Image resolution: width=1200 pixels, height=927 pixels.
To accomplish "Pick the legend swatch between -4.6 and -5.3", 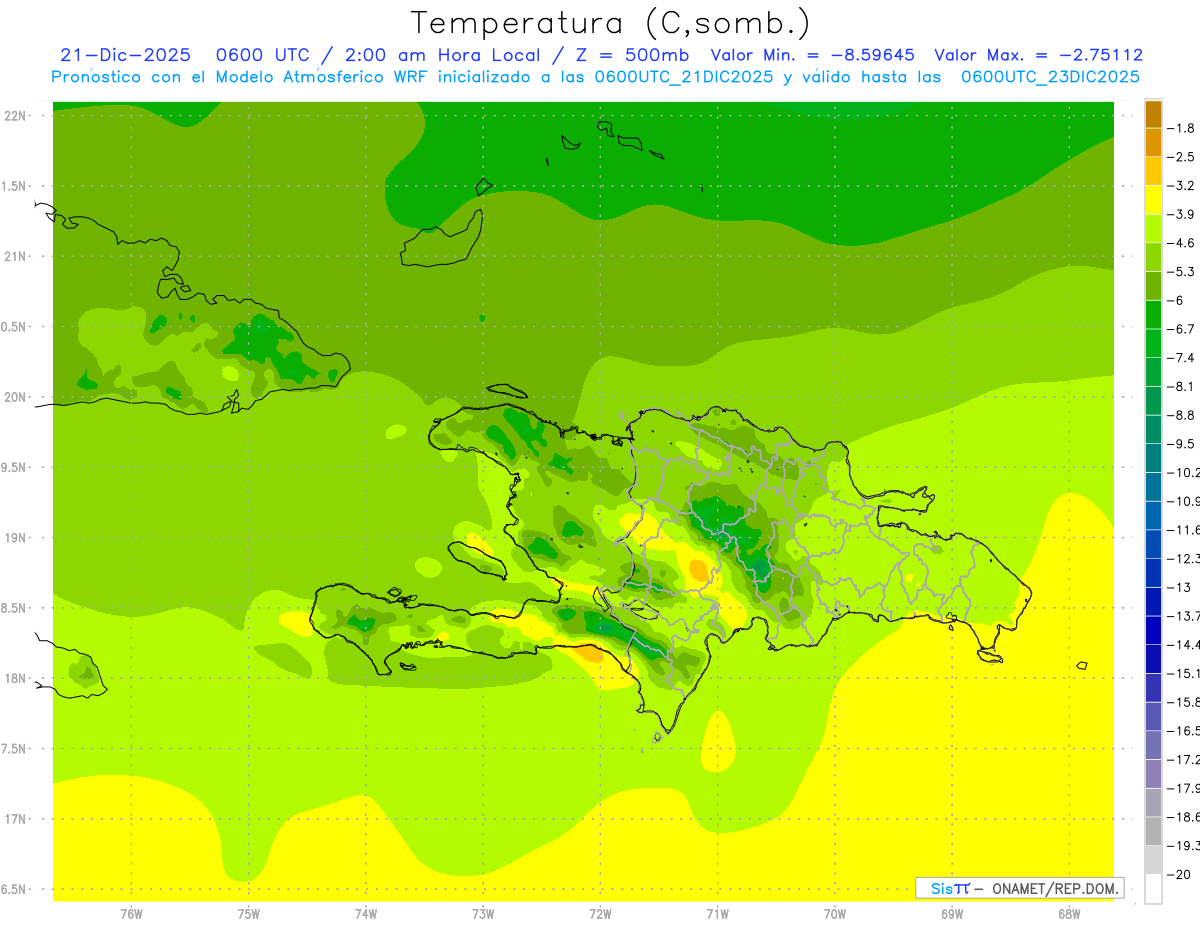I will pyautogui.click(x=1153, y=257).
